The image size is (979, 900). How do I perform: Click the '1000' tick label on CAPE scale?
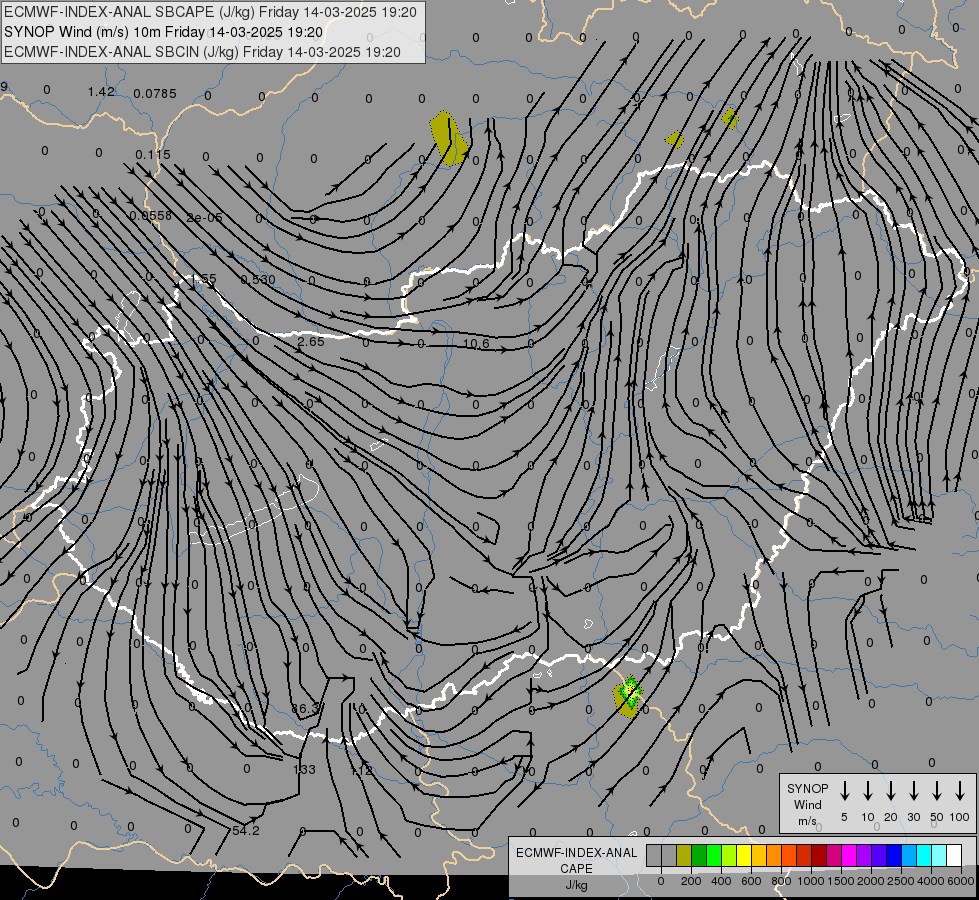click(x=810, y=881)
